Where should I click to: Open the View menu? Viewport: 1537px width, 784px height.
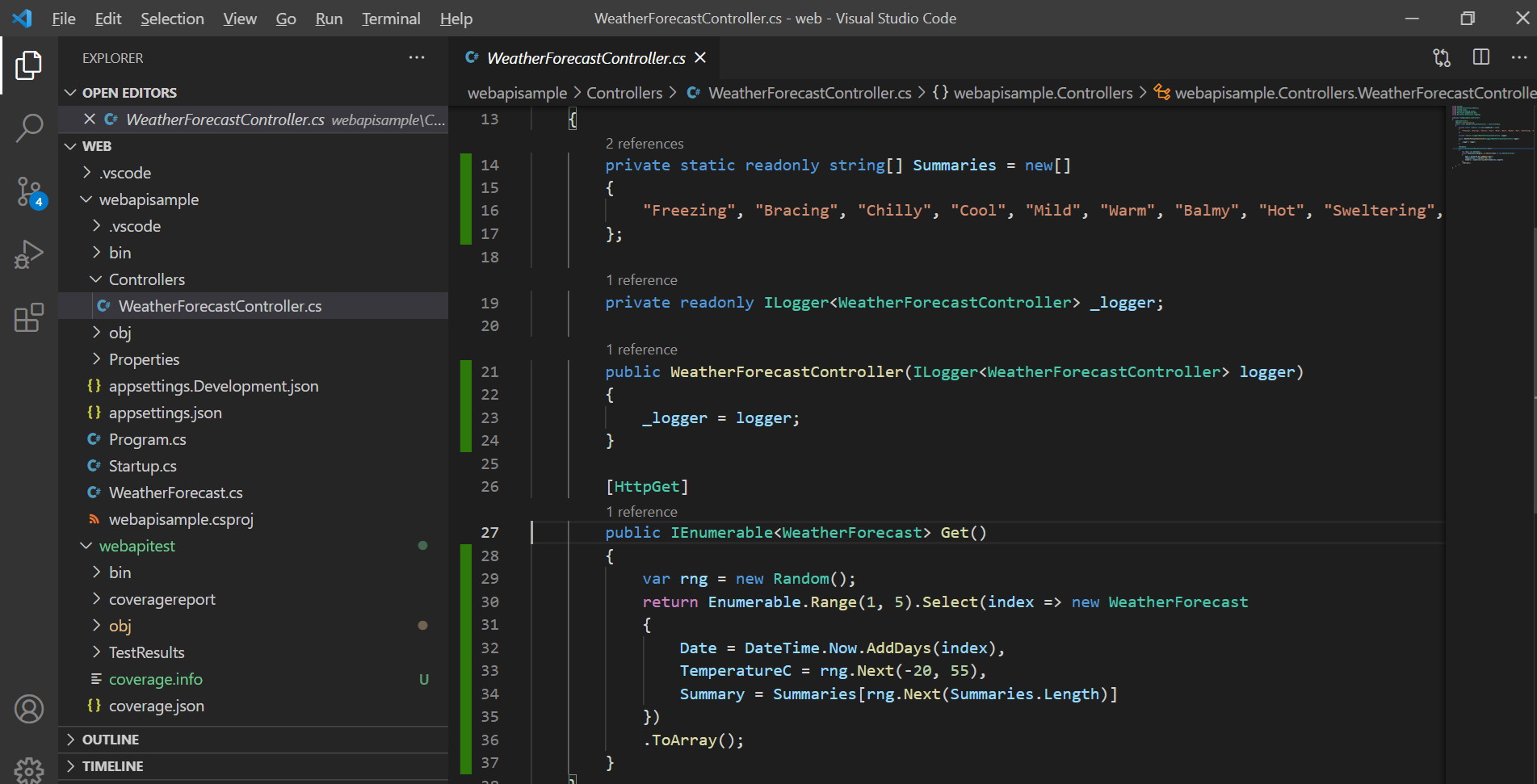click(x=240, y=18)
